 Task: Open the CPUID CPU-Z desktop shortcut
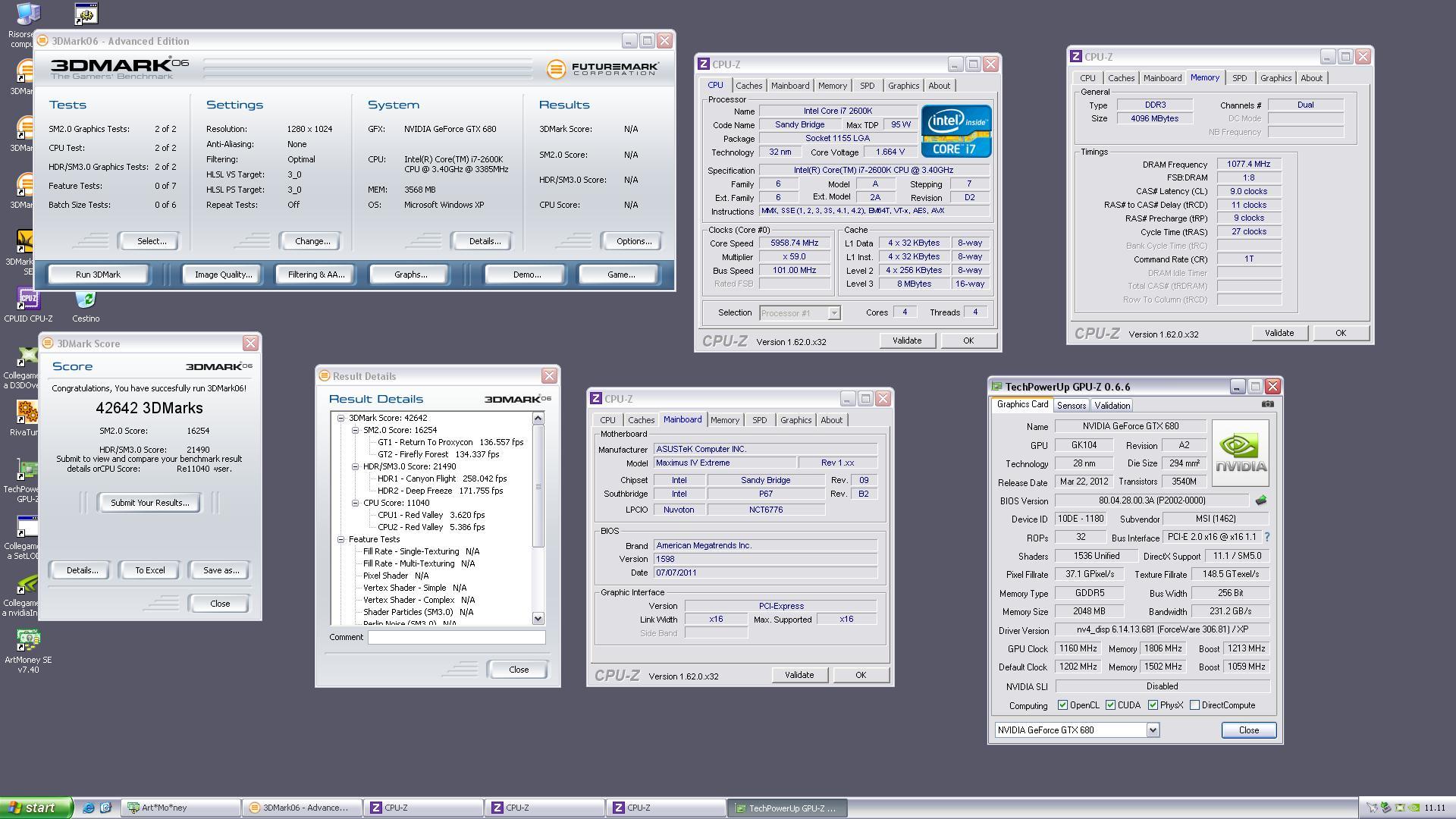coord(28,306)
